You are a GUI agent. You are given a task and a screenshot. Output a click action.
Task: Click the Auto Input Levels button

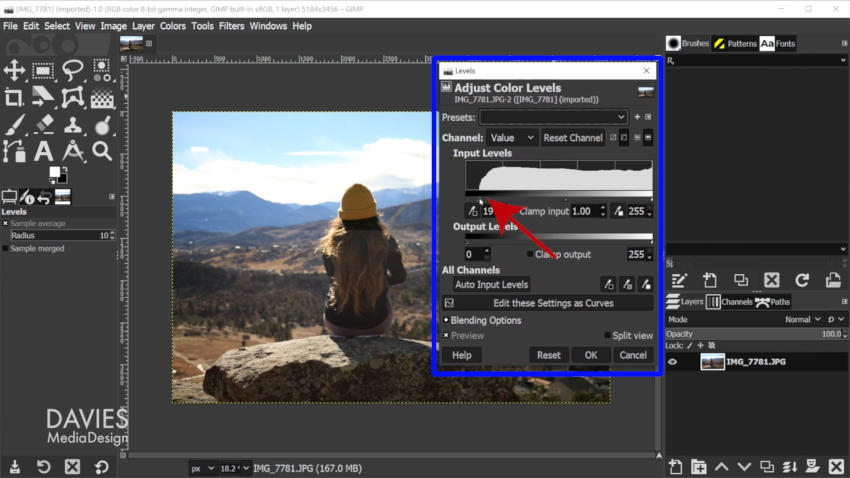[x=491, y=284]
